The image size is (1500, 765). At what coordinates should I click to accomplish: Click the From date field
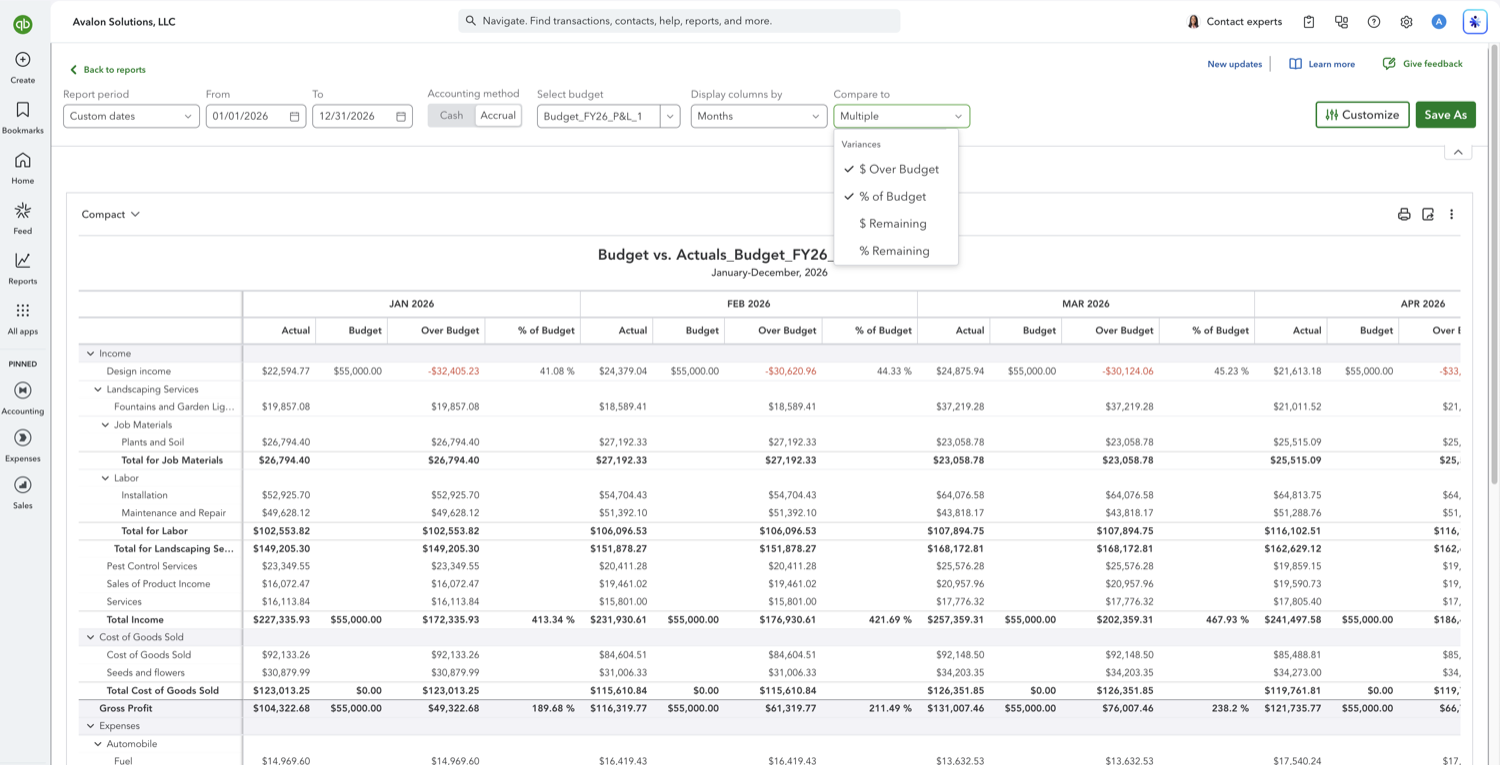256,116
